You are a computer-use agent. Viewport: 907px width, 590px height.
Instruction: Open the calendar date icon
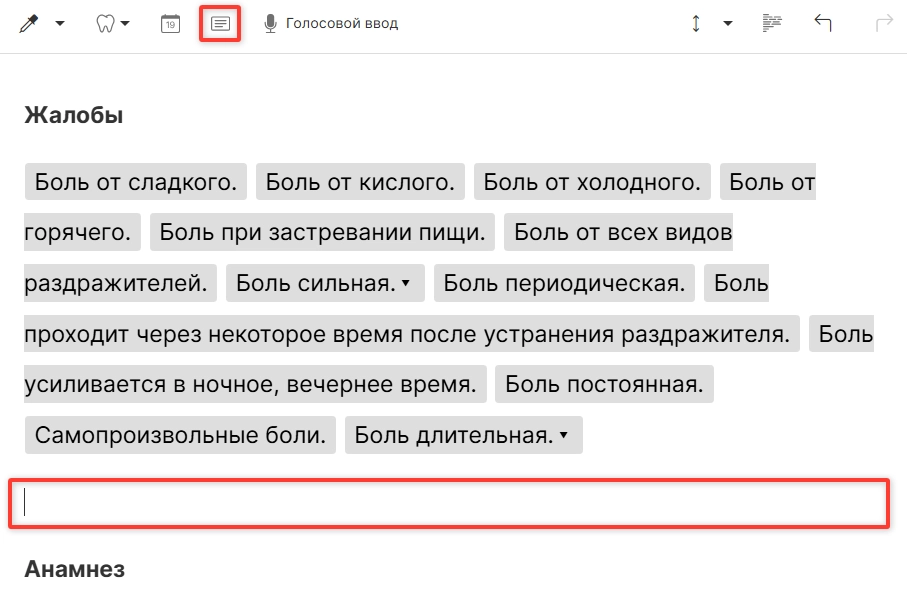coord(170,23)
